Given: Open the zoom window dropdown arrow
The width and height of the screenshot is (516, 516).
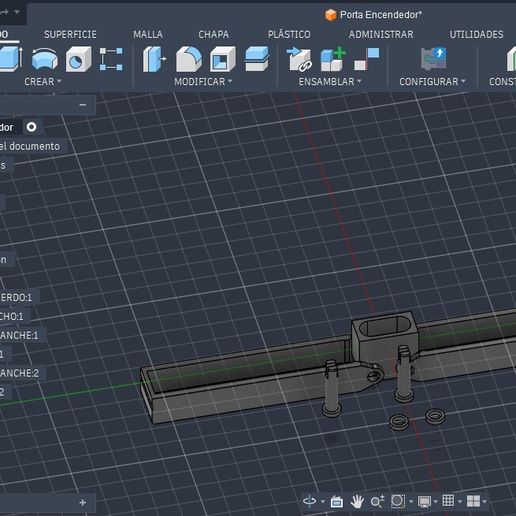Looking at the screenshot, I should point(411,501).
